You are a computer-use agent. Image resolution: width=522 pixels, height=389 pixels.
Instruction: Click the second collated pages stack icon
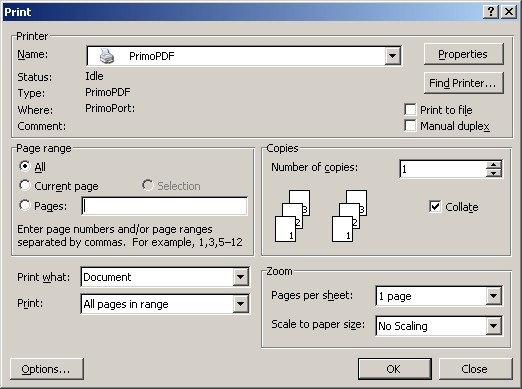[349, 216]
